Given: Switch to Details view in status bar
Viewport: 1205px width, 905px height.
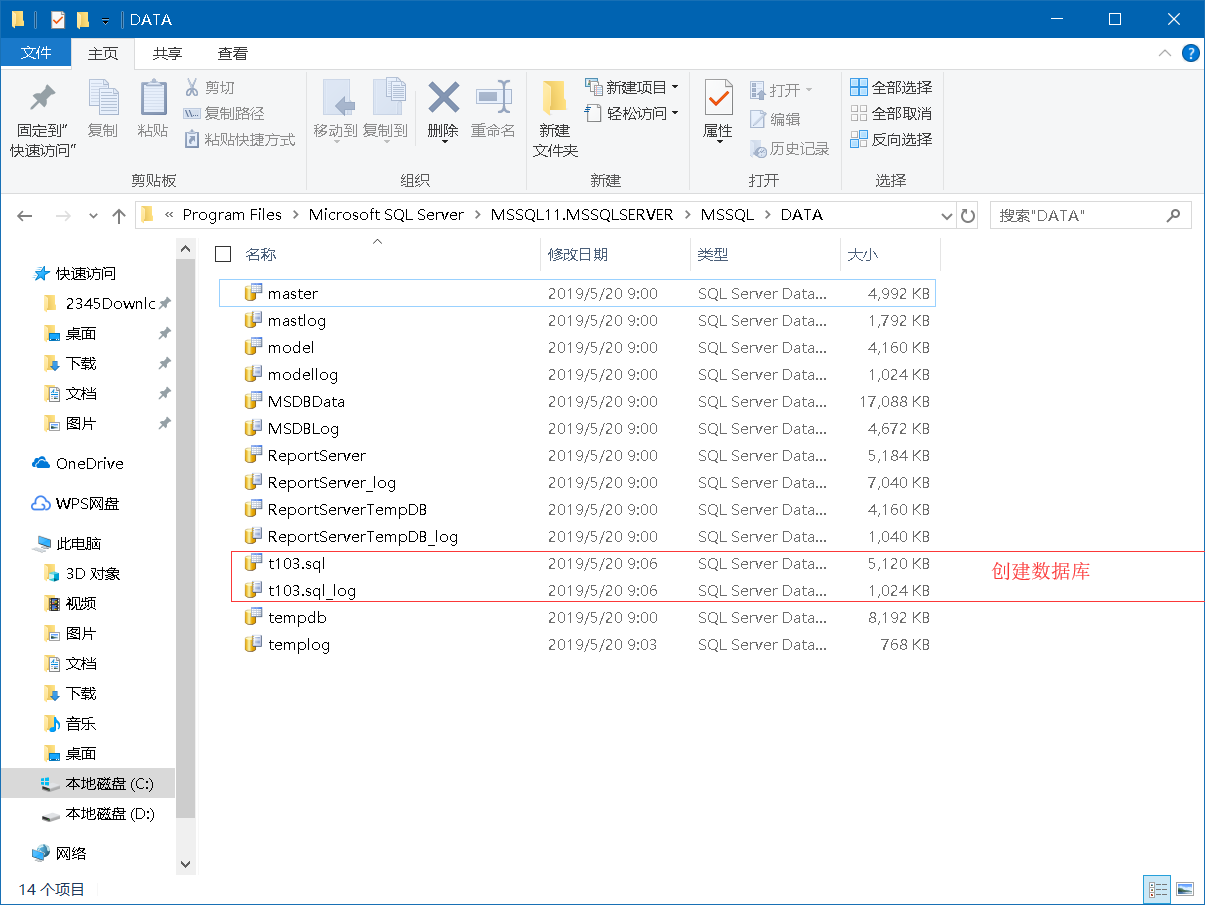Looking at the screenshot, I should 1158,889.
